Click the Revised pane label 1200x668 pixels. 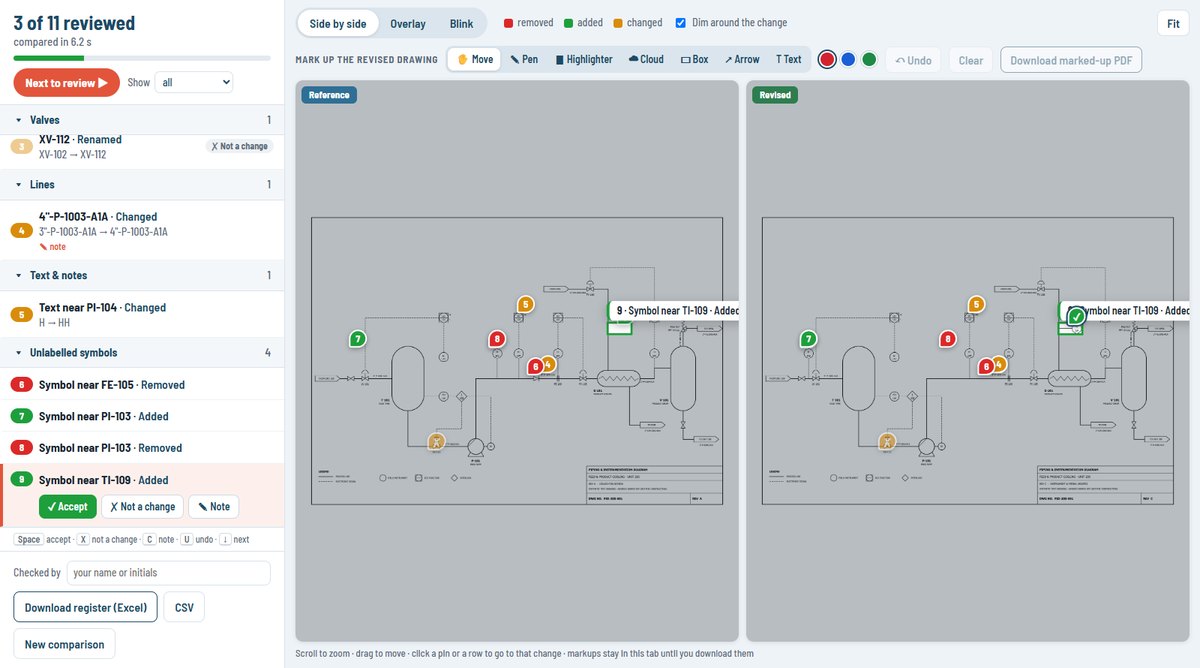(775, 95)
